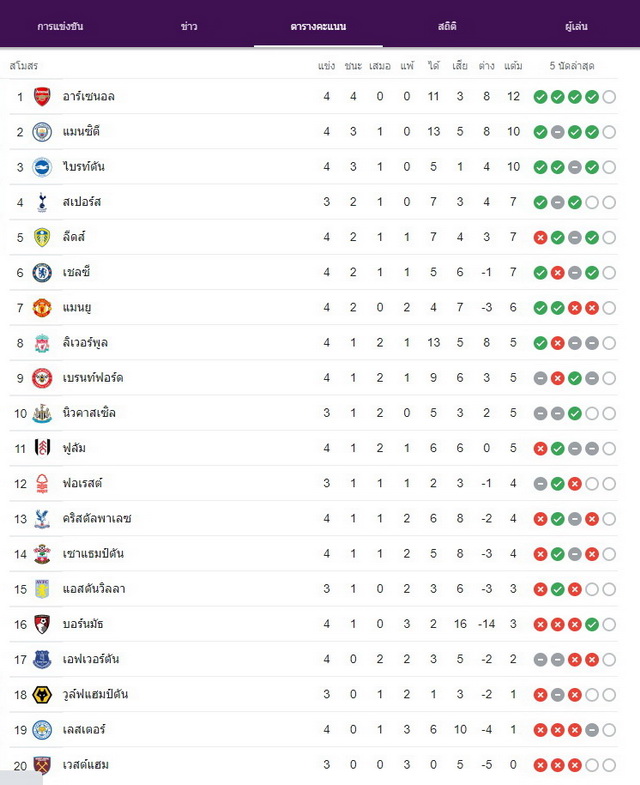Switch to the การแข่งขัน tab
Viewport: 640px width, 785px height.
click(60, 27)
